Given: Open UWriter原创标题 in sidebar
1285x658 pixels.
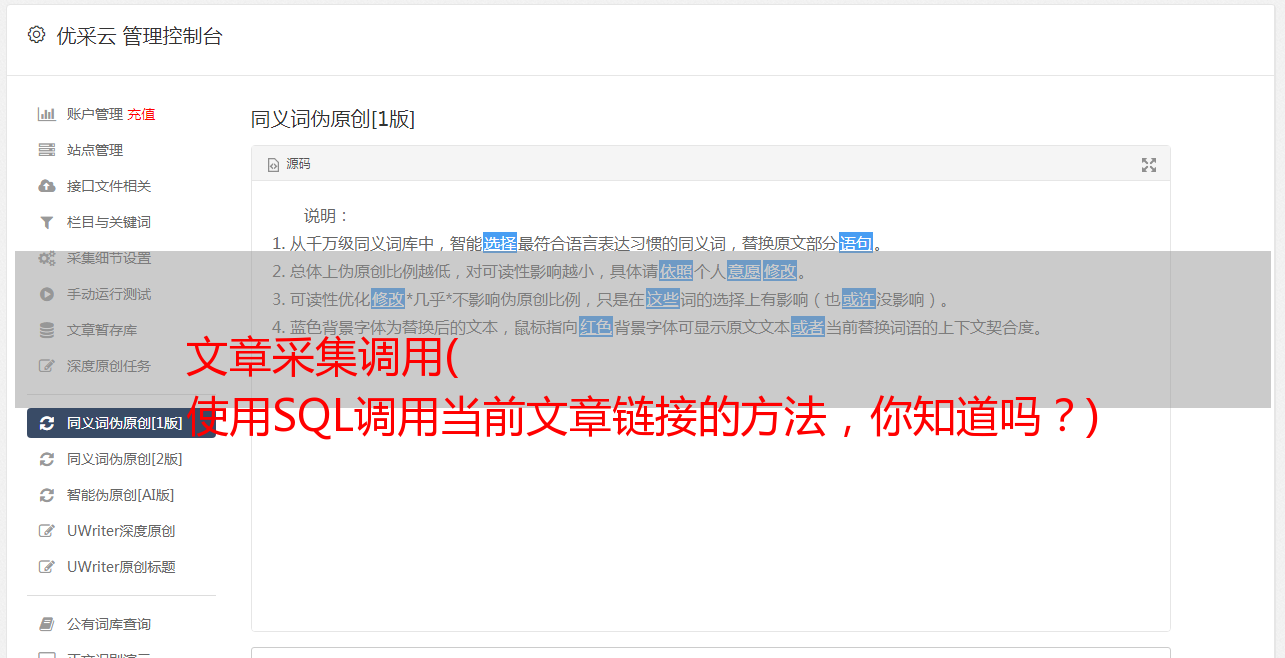Looking at the screenshot, I should pos(121,567).
